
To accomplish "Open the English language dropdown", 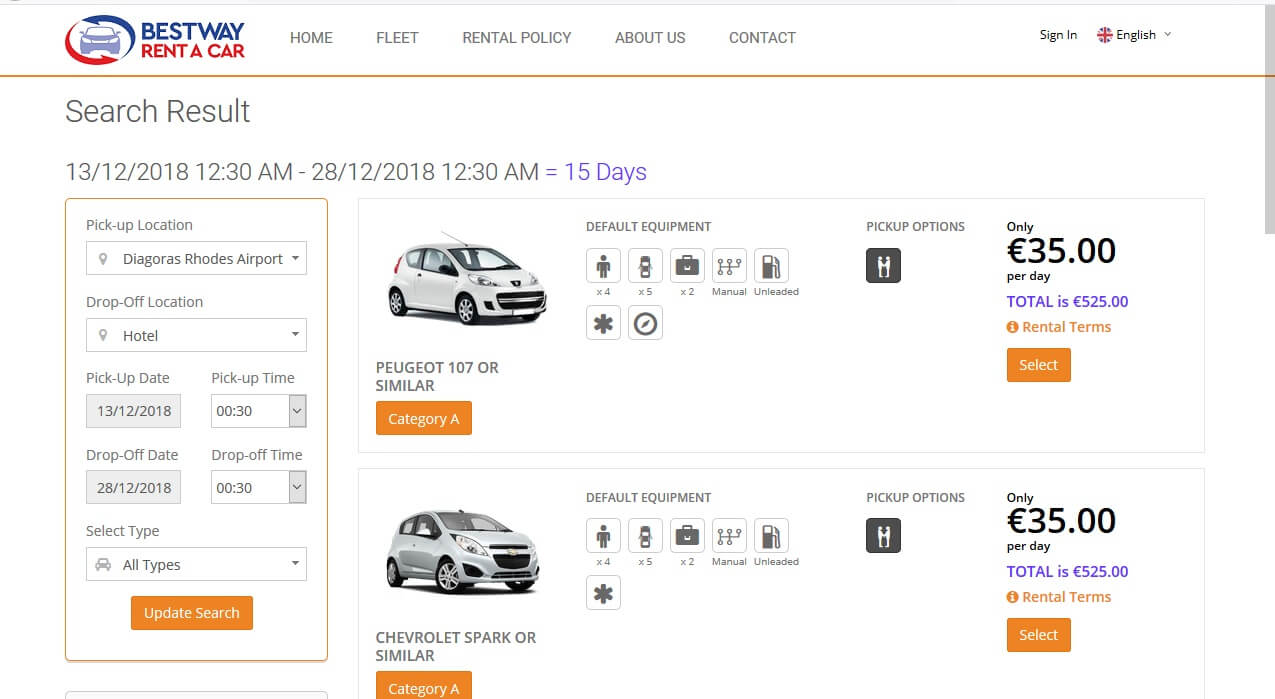I will coord(1134,35).
